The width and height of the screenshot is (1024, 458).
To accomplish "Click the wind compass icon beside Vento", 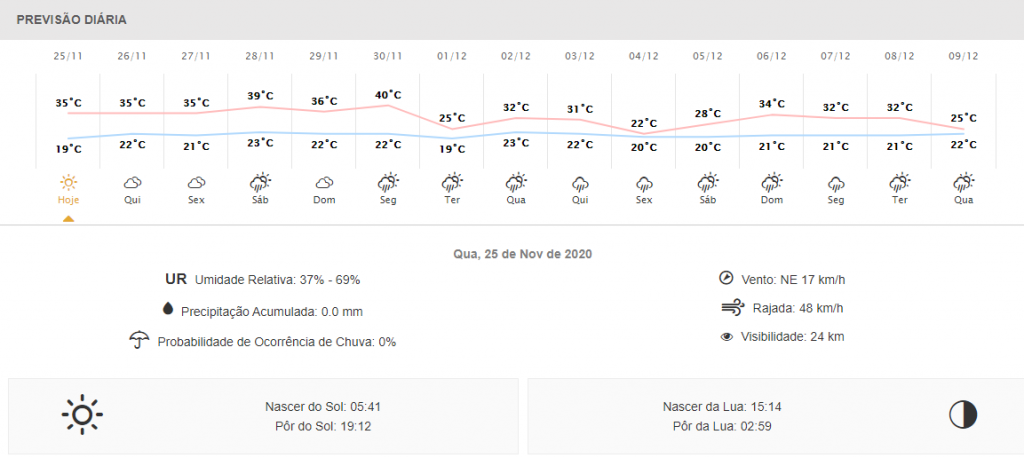I will pyautogui.click(x=727, y=278).
